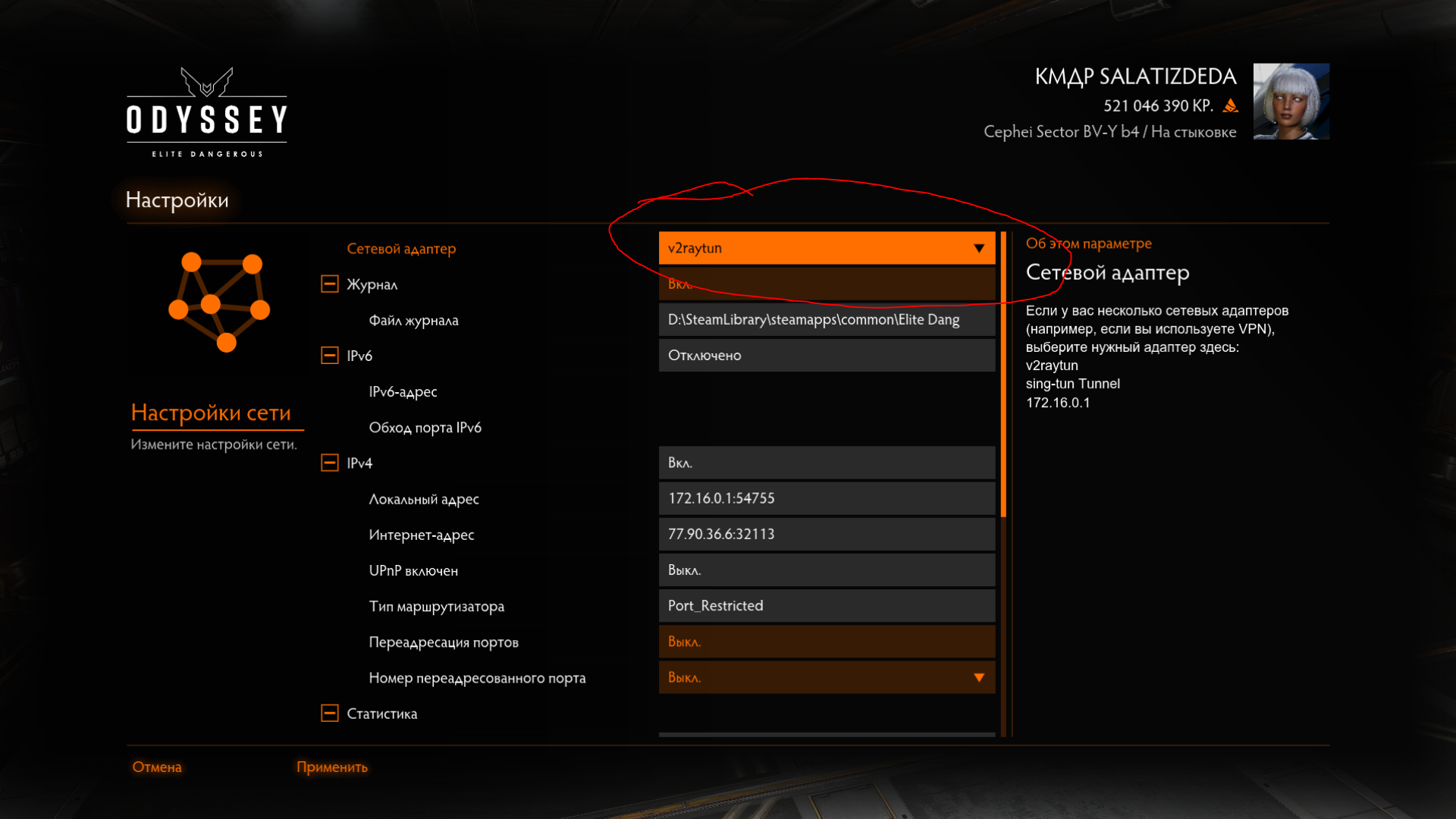The image size is (1456, 819).
Task: Open the Номер переадресованного порта dropdown
Action: pos(827,677)
